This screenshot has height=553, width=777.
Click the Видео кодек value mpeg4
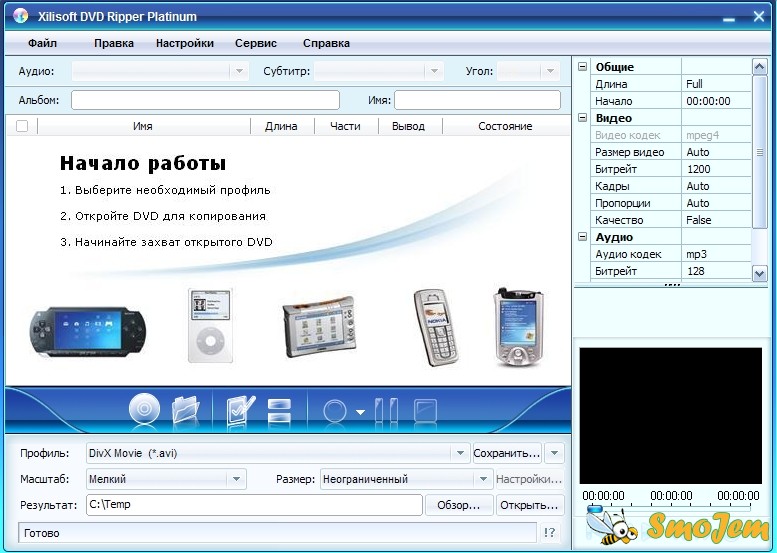point(716,135)
